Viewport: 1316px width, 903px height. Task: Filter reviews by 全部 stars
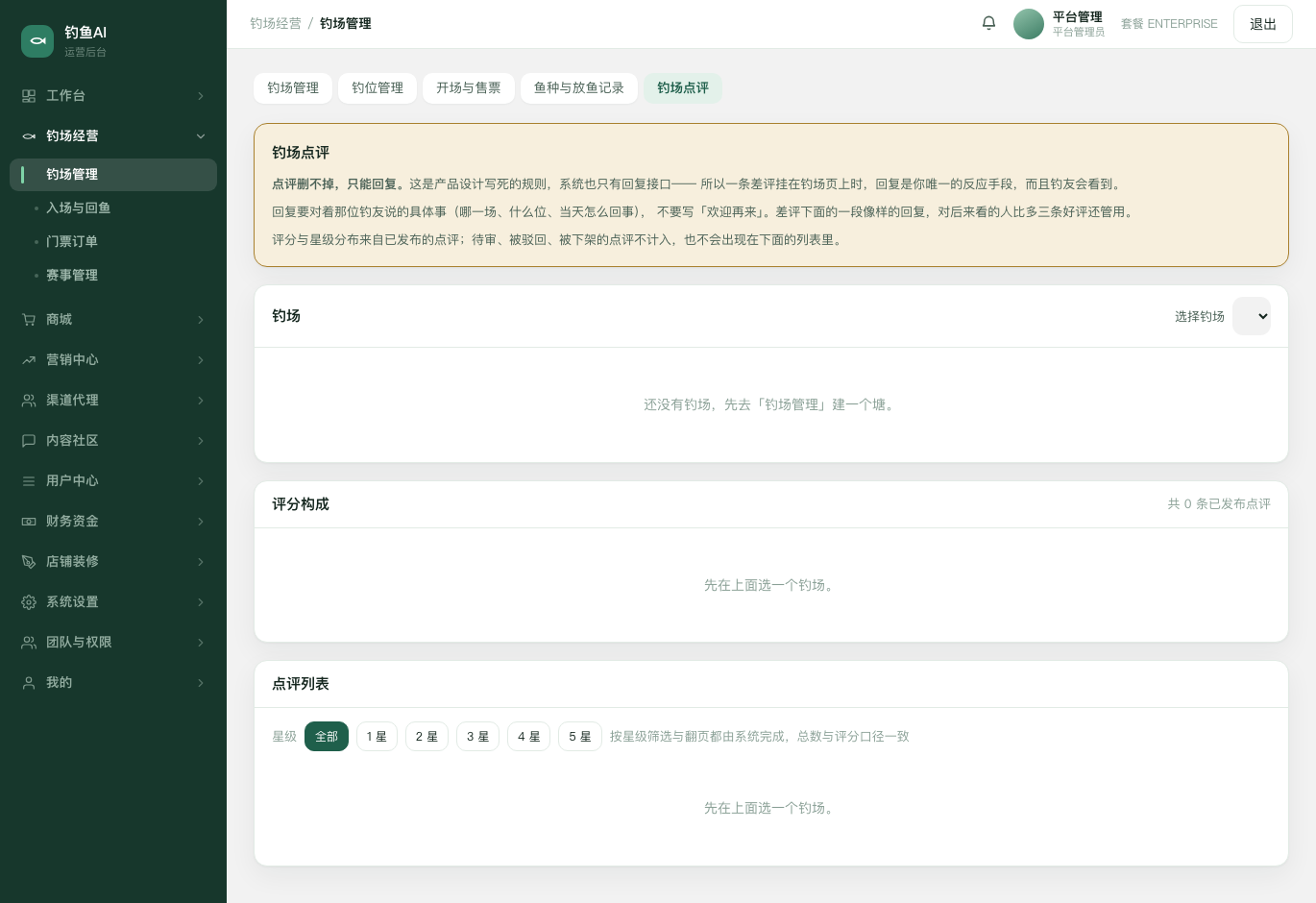(327, 737)
